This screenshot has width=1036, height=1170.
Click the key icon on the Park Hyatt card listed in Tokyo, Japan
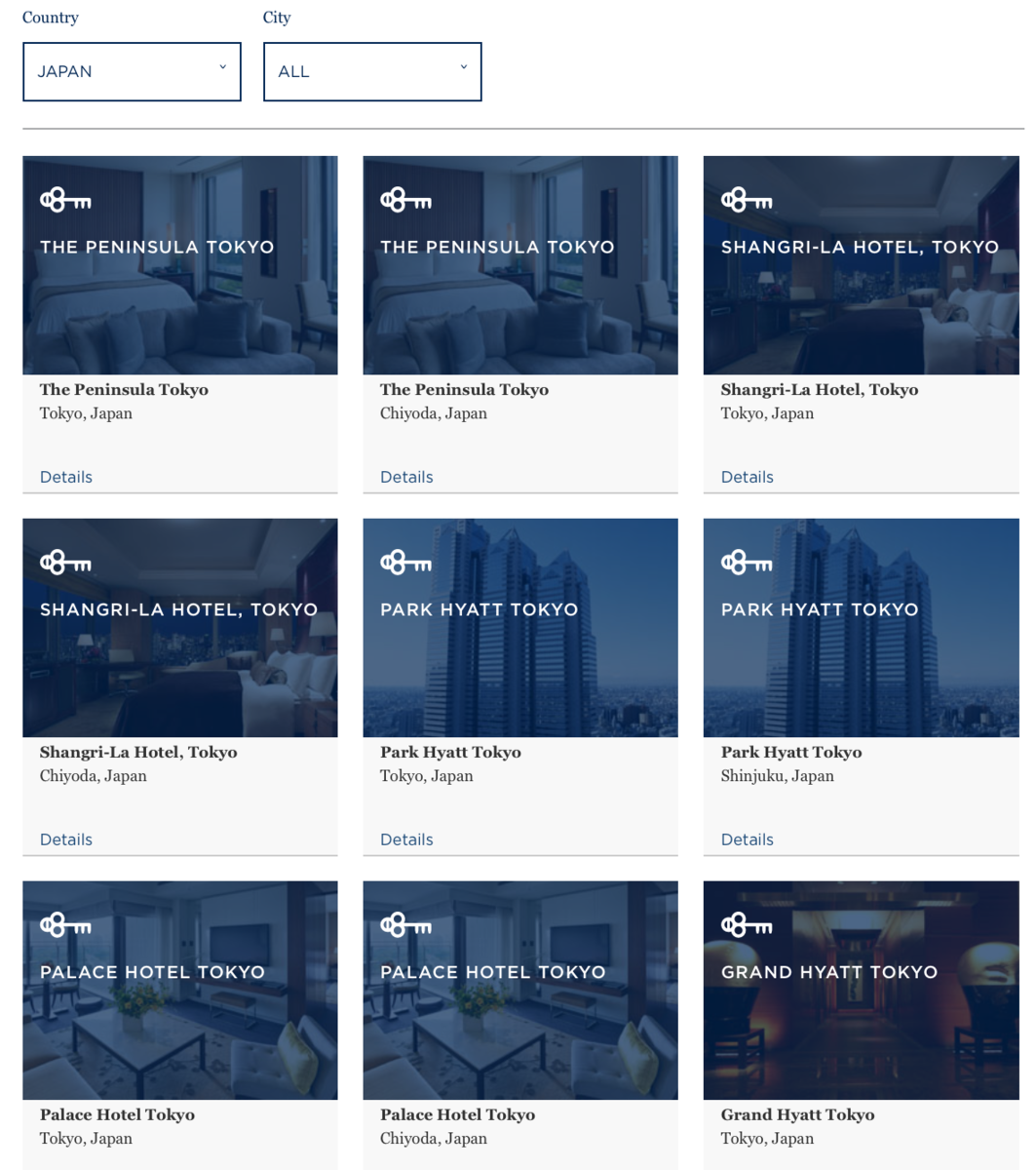tap(405, 564)
